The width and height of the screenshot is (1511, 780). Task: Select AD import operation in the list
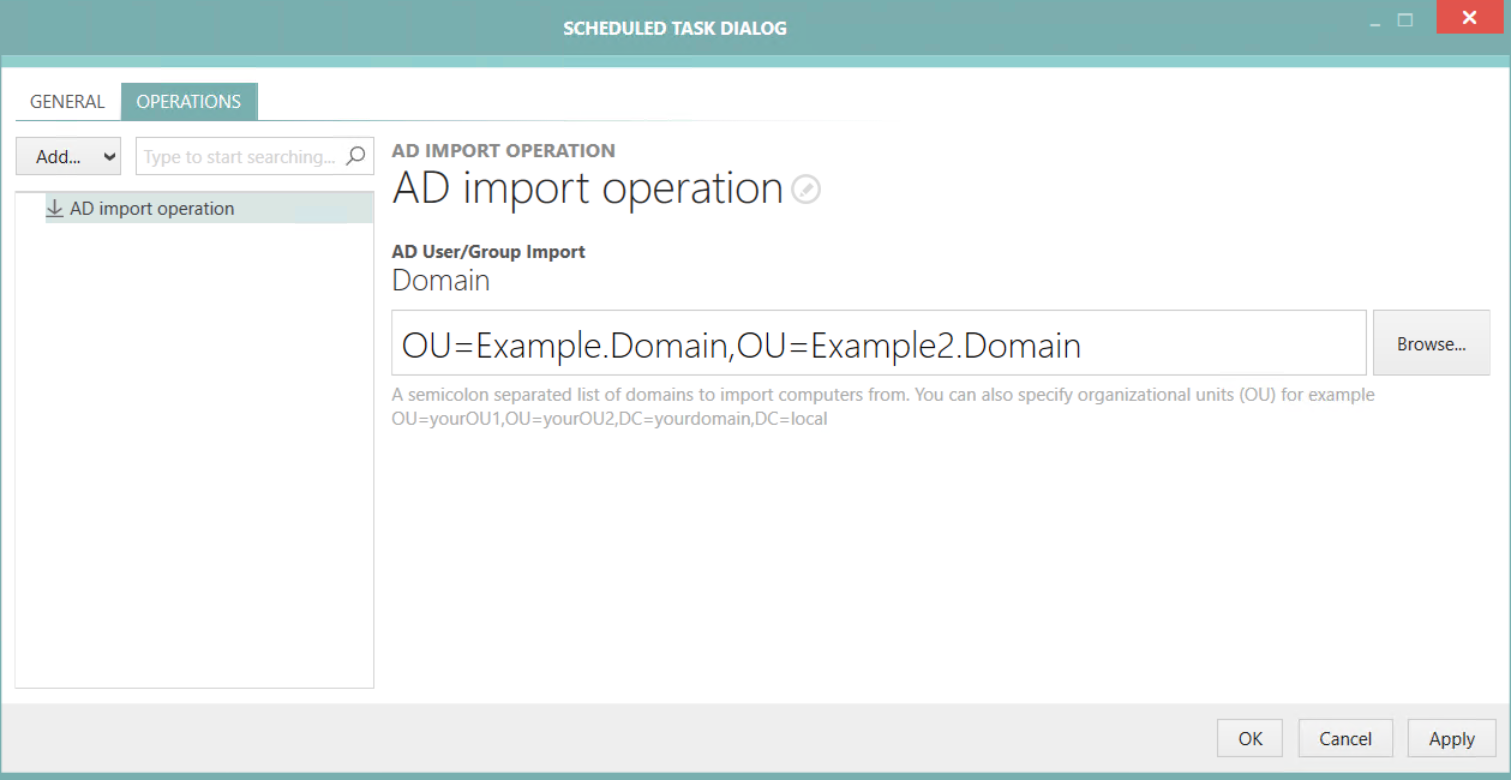152,208
